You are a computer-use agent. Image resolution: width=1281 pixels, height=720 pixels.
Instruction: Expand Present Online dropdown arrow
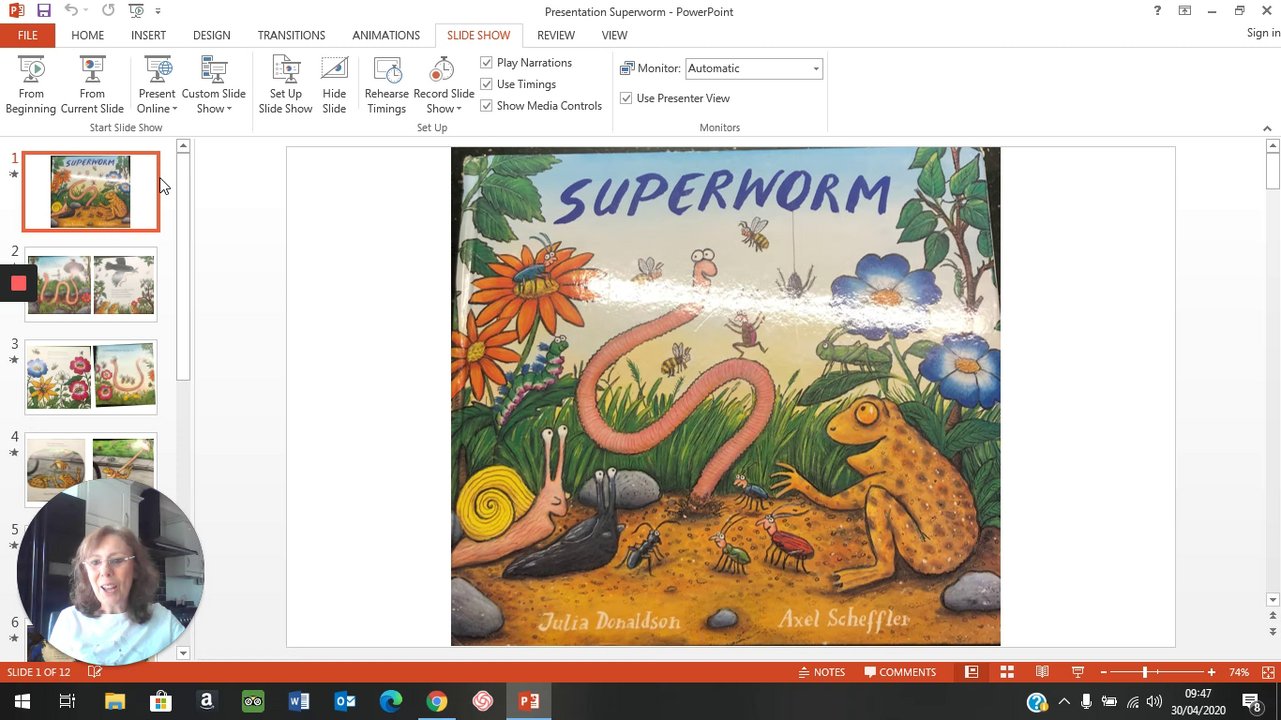(x=175, y=109)
